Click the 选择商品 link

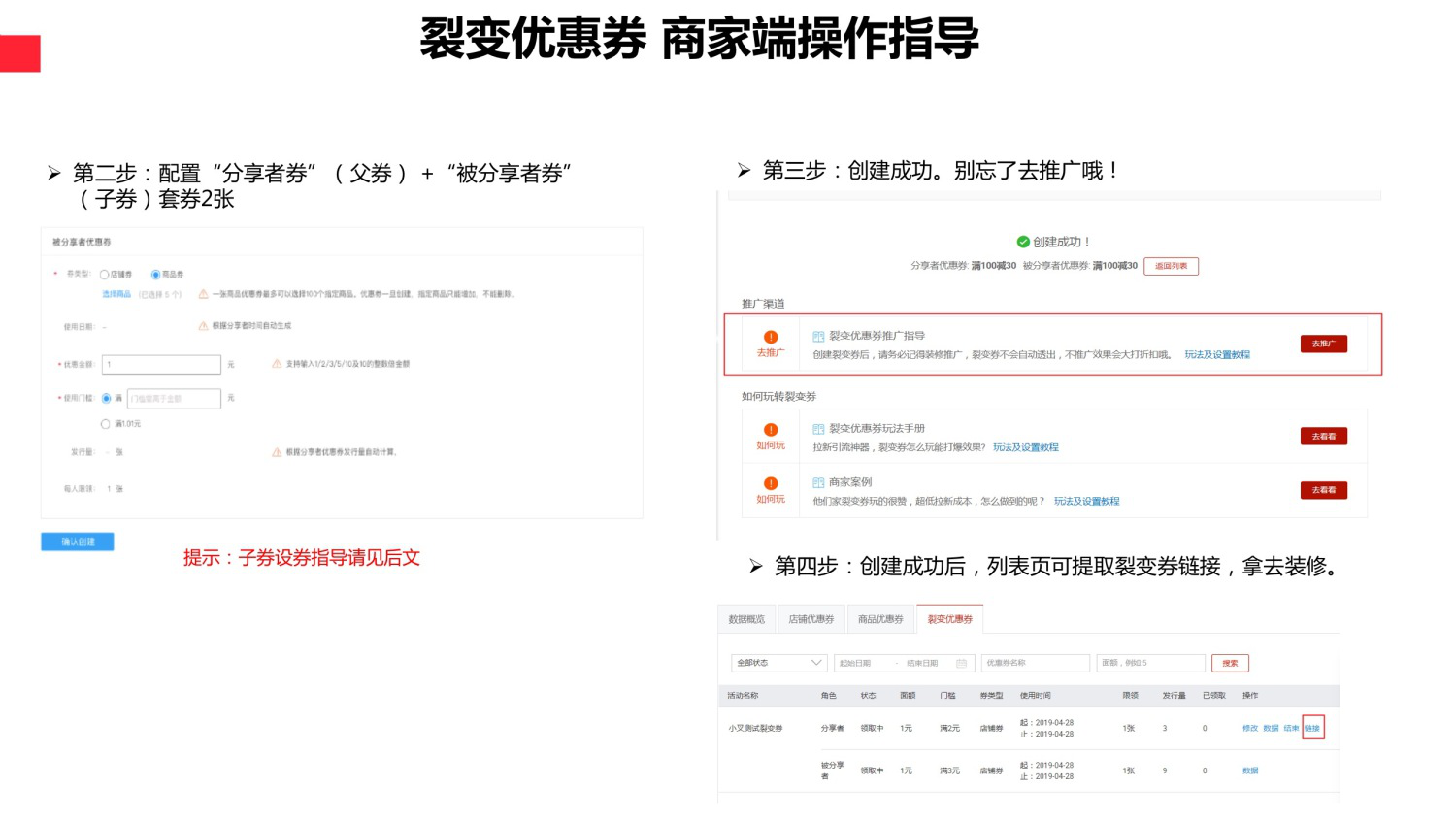116,294
